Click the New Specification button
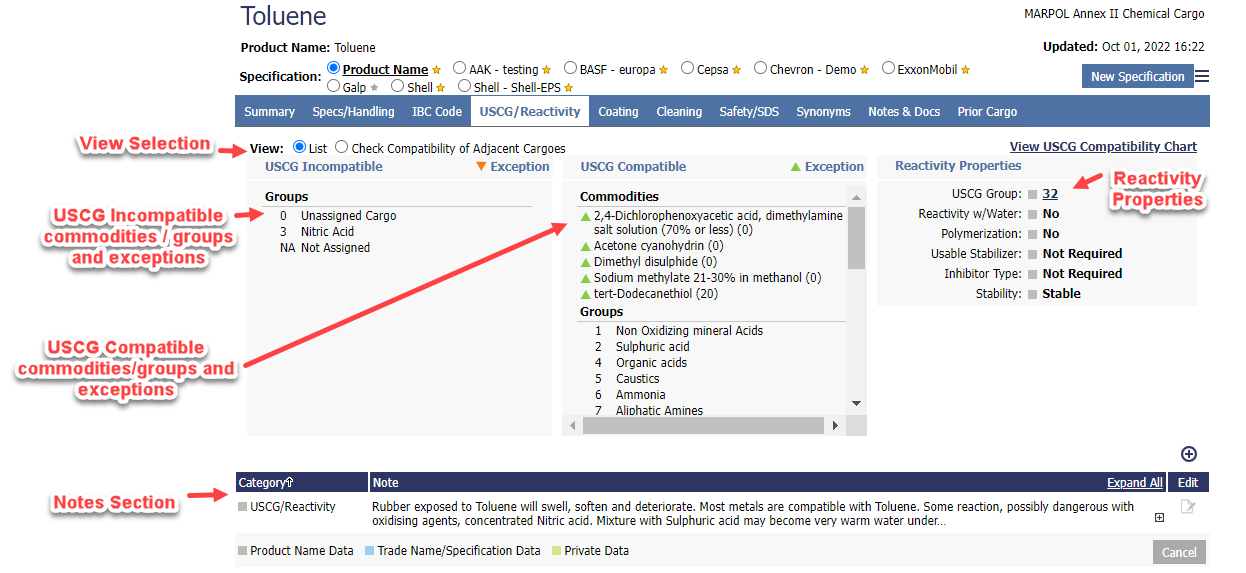The height and width of the screenshot is (573, 1246). (1137, 77)
